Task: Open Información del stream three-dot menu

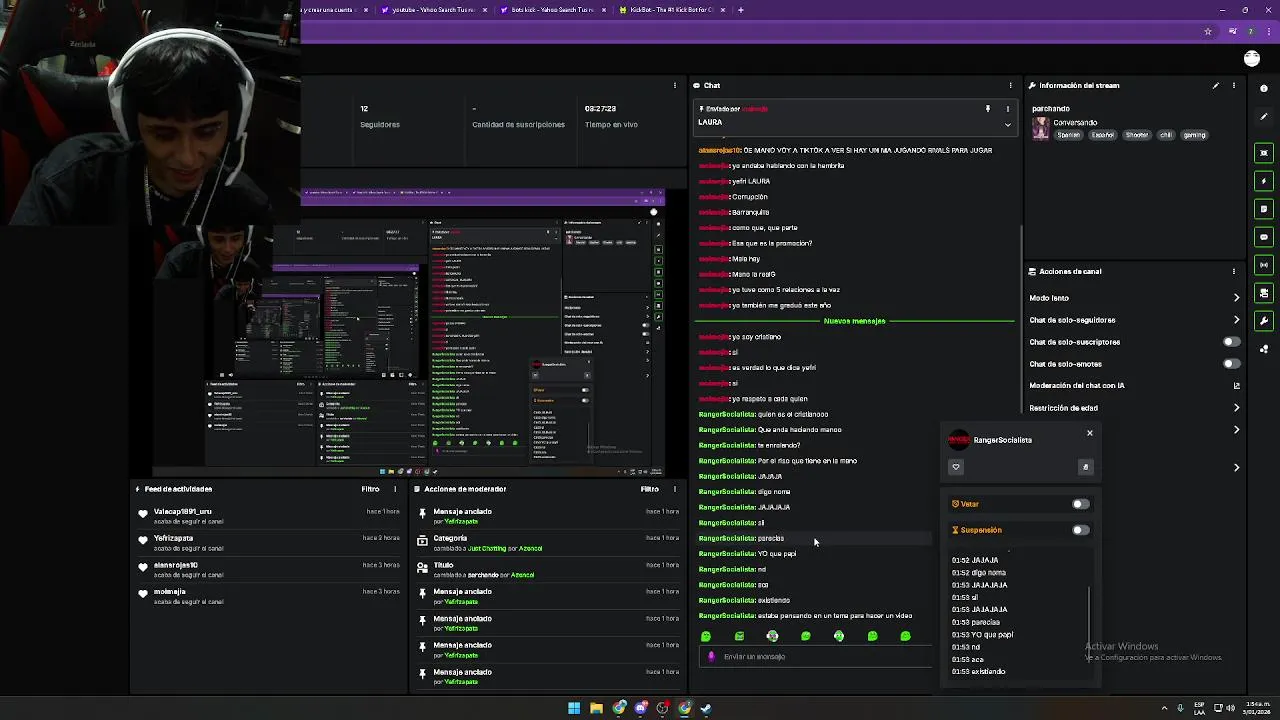Action: [x=1234, y=85]
